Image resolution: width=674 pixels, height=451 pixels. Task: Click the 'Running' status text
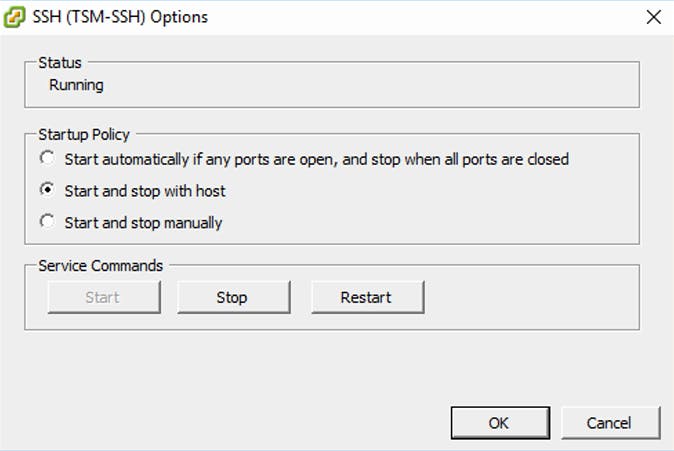pyautogui.click(x=76, y=85)
